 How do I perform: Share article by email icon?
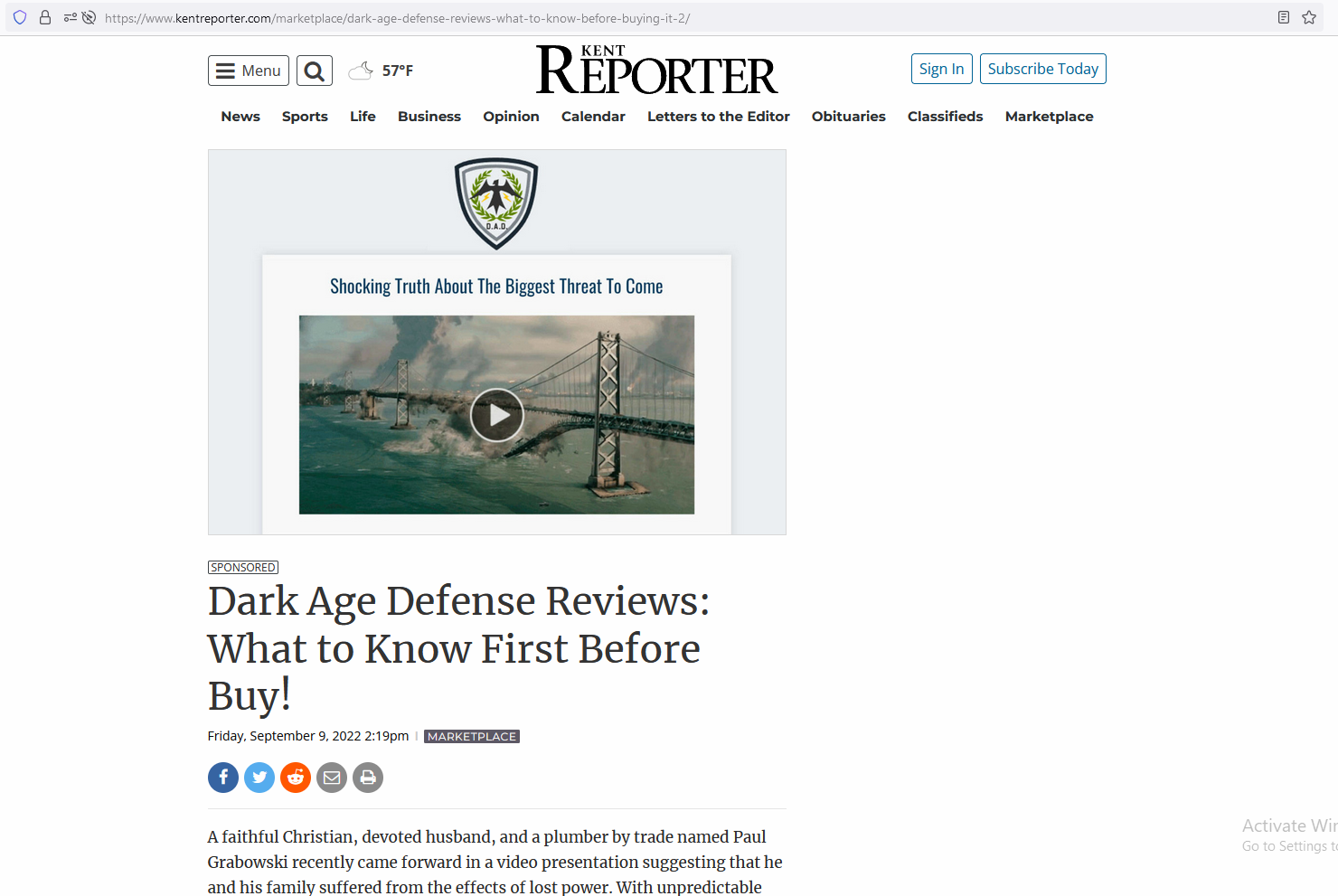coord(332,778)
